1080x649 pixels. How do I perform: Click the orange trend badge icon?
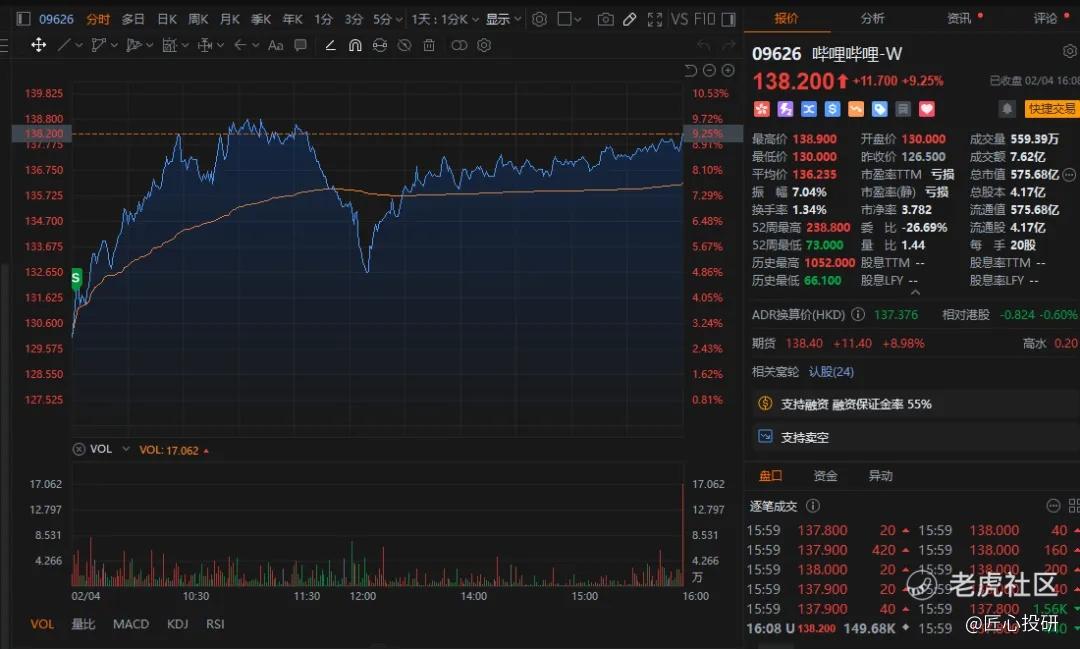[x=855, y=109]
